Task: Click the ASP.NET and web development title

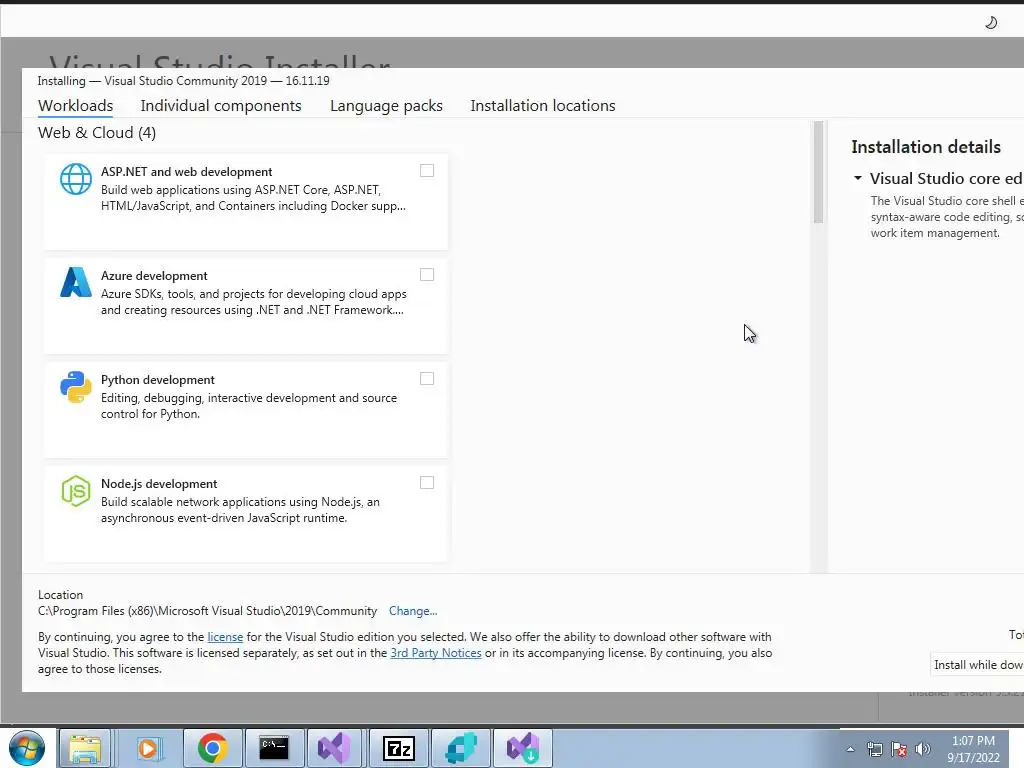Action: (x=187, y=172)
